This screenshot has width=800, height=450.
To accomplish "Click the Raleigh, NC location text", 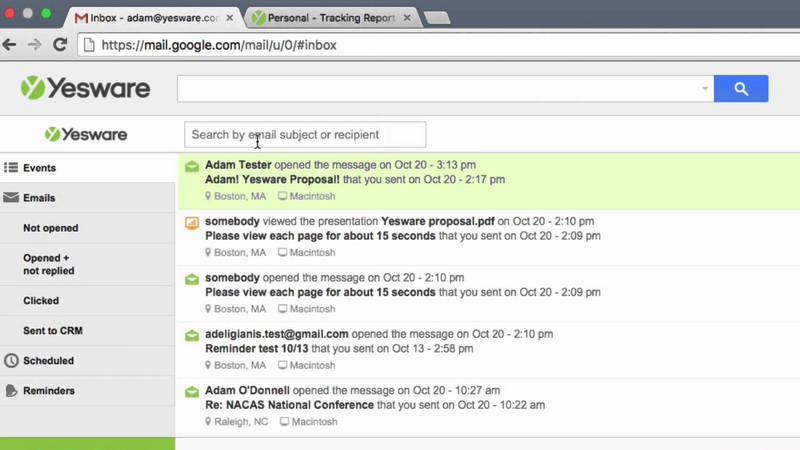I will tap(241, 422).
